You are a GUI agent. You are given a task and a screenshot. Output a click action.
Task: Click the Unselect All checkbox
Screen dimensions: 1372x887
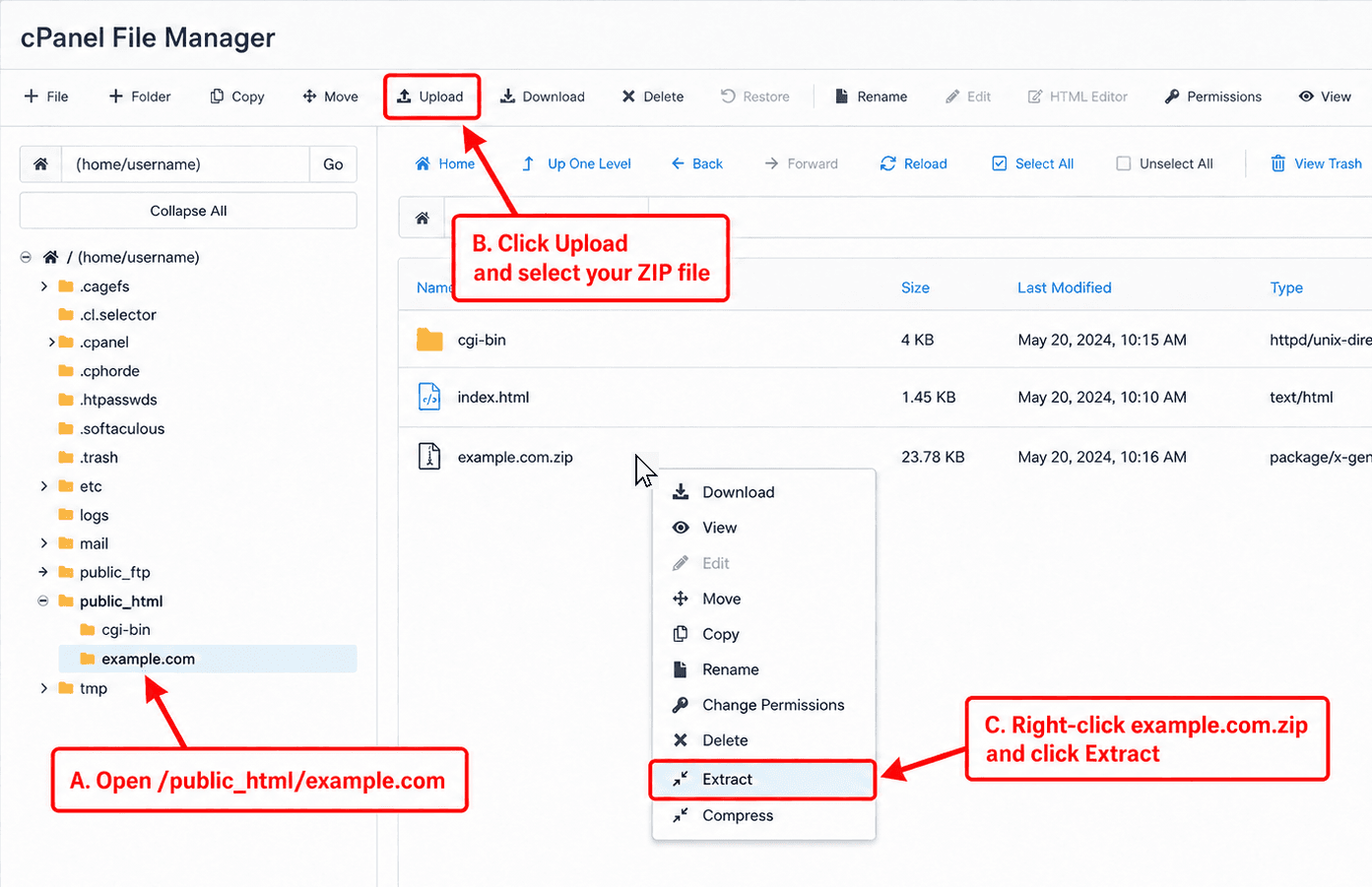coord(1124,163)
